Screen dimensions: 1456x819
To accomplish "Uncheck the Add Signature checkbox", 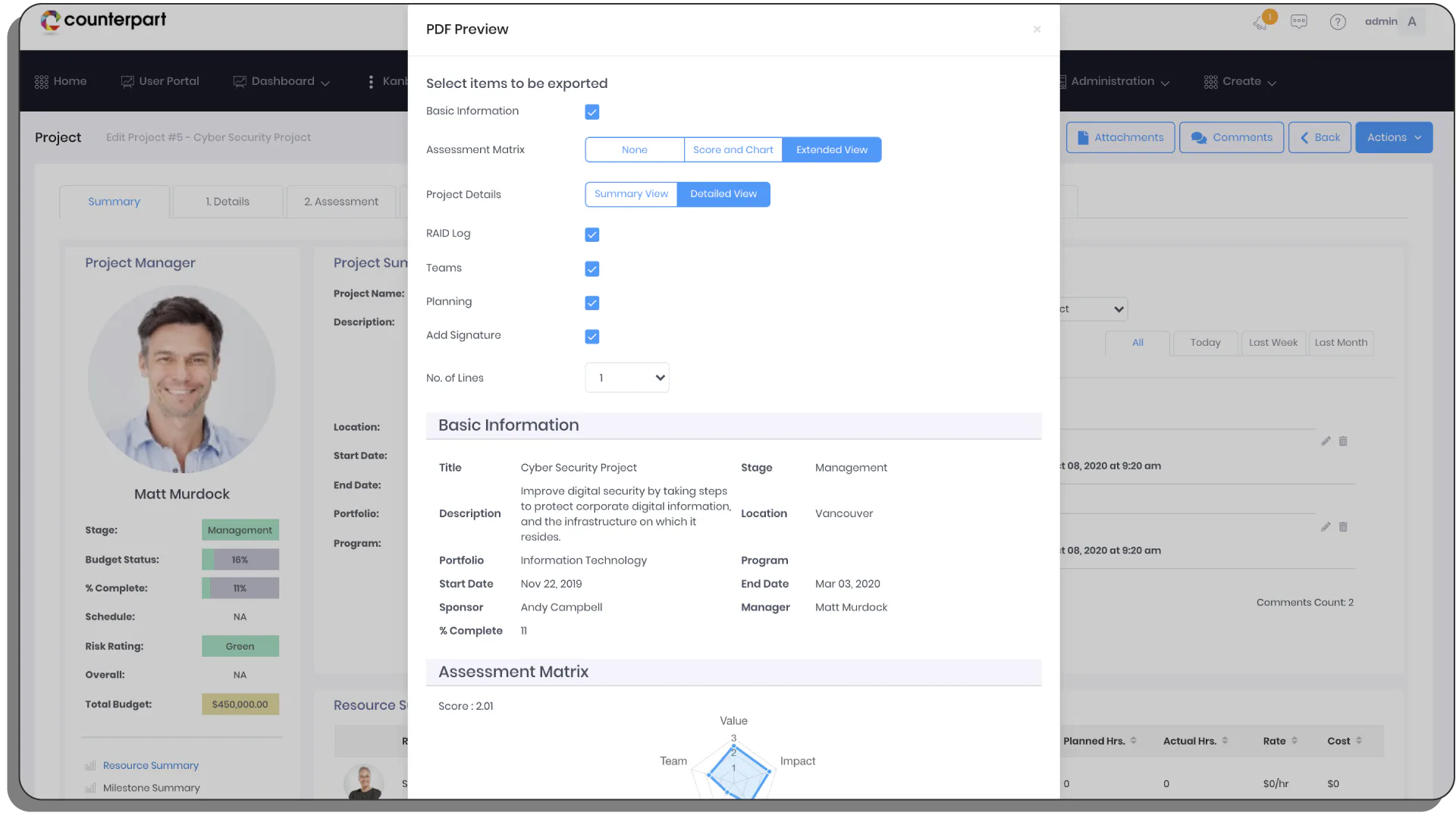I will tap(592, 337).
